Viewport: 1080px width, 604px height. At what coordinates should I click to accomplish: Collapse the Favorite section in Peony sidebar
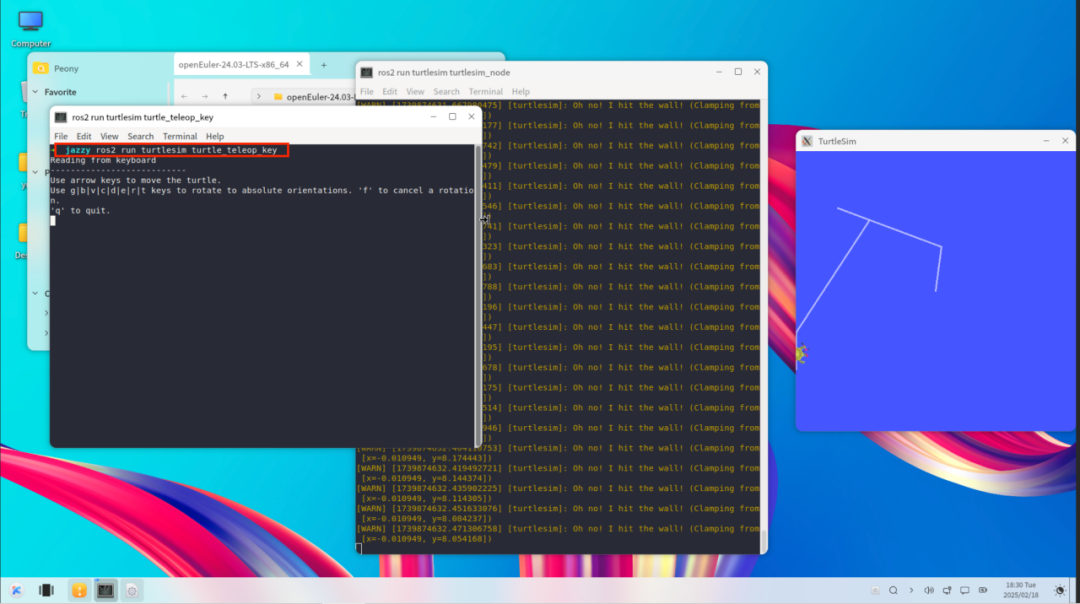point(35,92)
